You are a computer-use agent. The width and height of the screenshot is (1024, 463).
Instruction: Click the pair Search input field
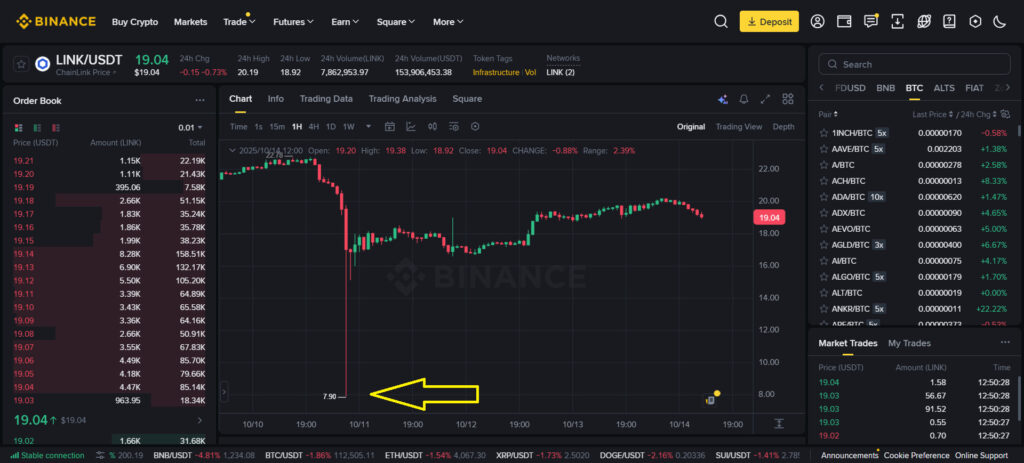(915, 64)
